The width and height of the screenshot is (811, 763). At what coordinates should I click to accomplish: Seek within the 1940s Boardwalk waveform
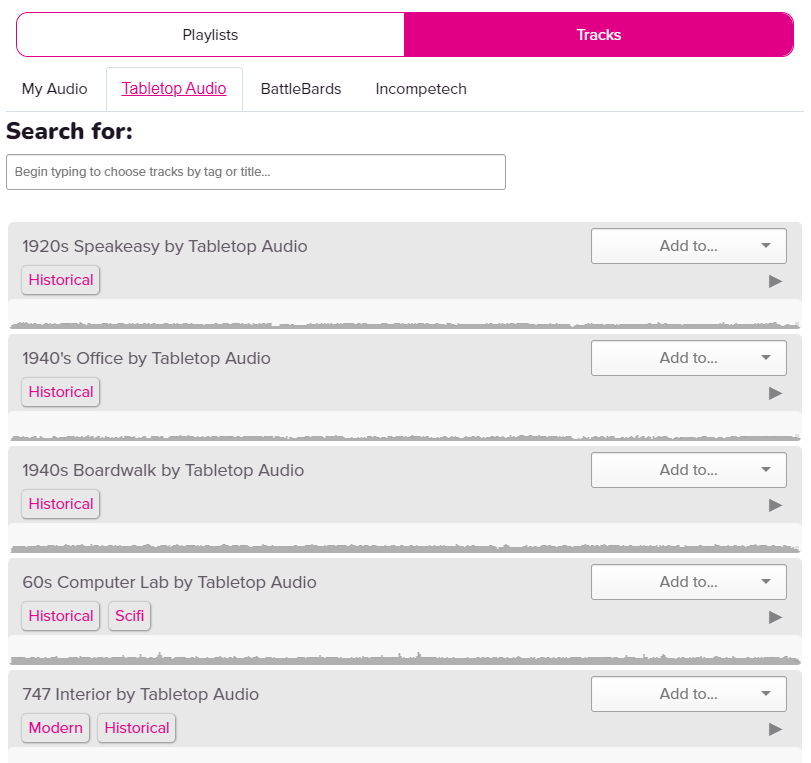[x=405, y=538]
